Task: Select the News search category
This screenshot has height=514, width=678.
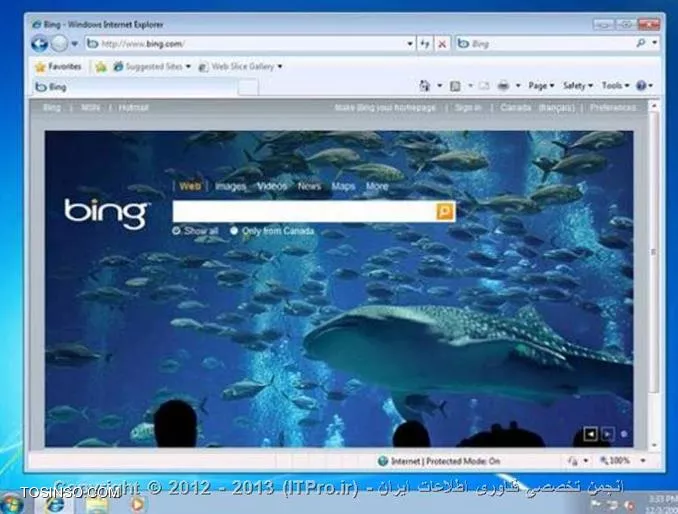Action: point(309,186)
